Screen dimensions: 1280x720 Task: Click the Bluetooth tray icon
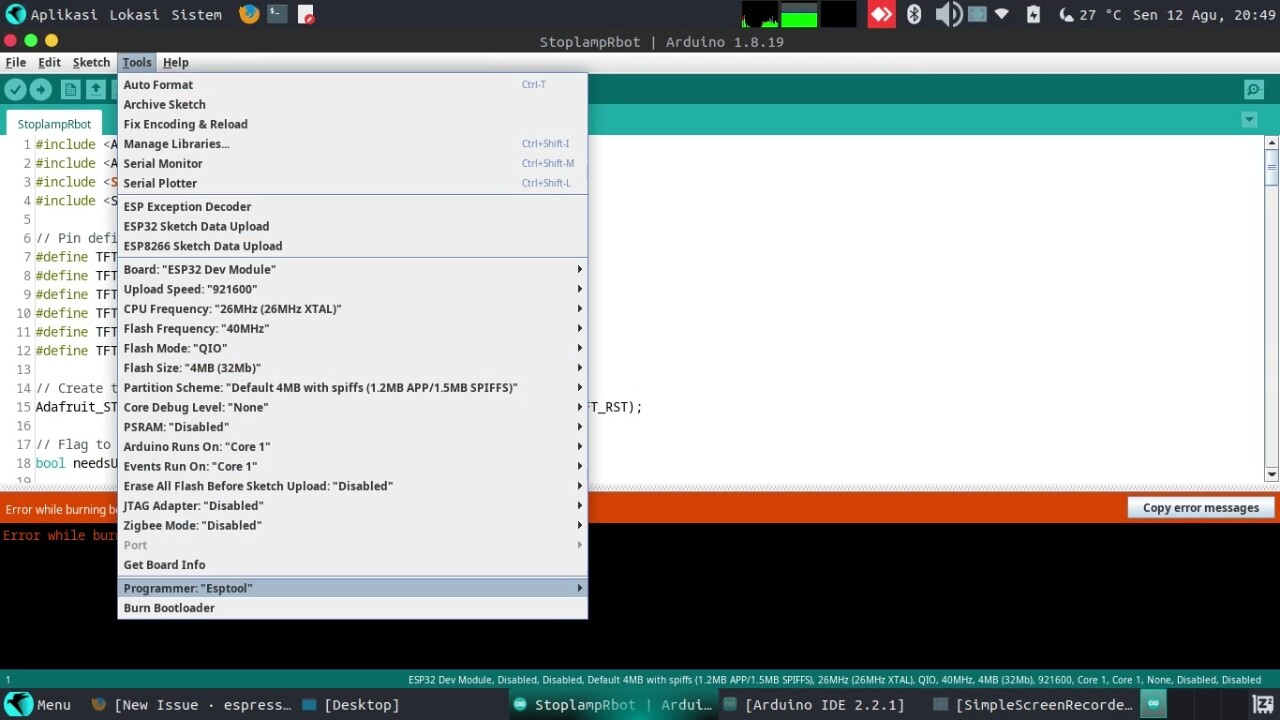[x=913, y=14]
